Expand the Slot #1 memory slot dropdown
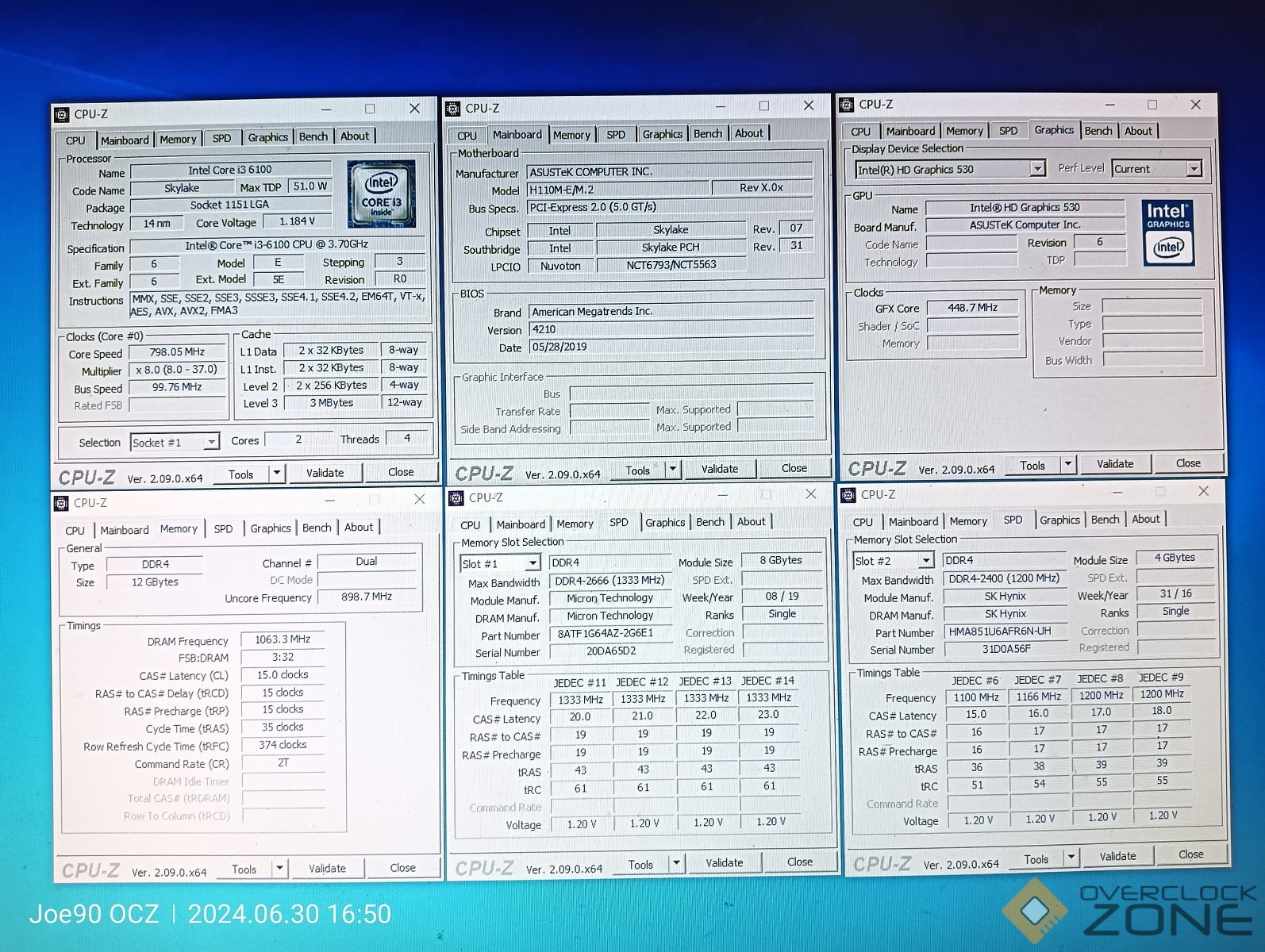This screenshot has width=1265, height=952. pos(533,563)
